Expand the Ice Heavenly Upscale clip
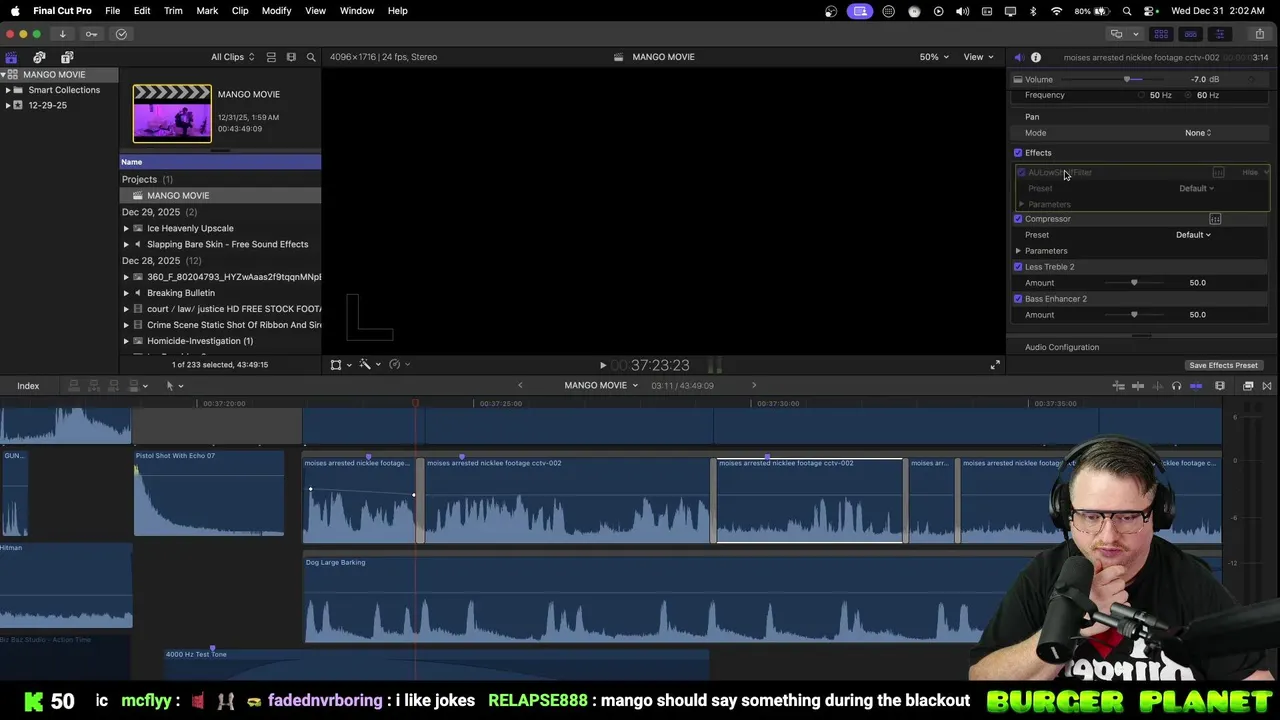1280x720 pixels. point(126,228)
